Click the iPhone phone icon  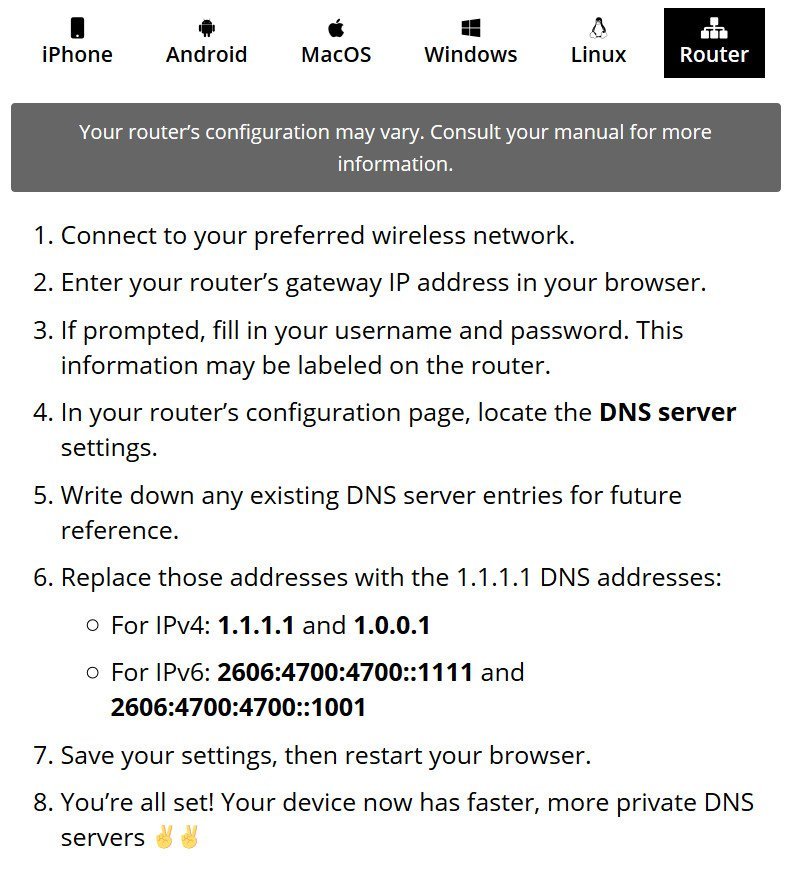(77, 27)
